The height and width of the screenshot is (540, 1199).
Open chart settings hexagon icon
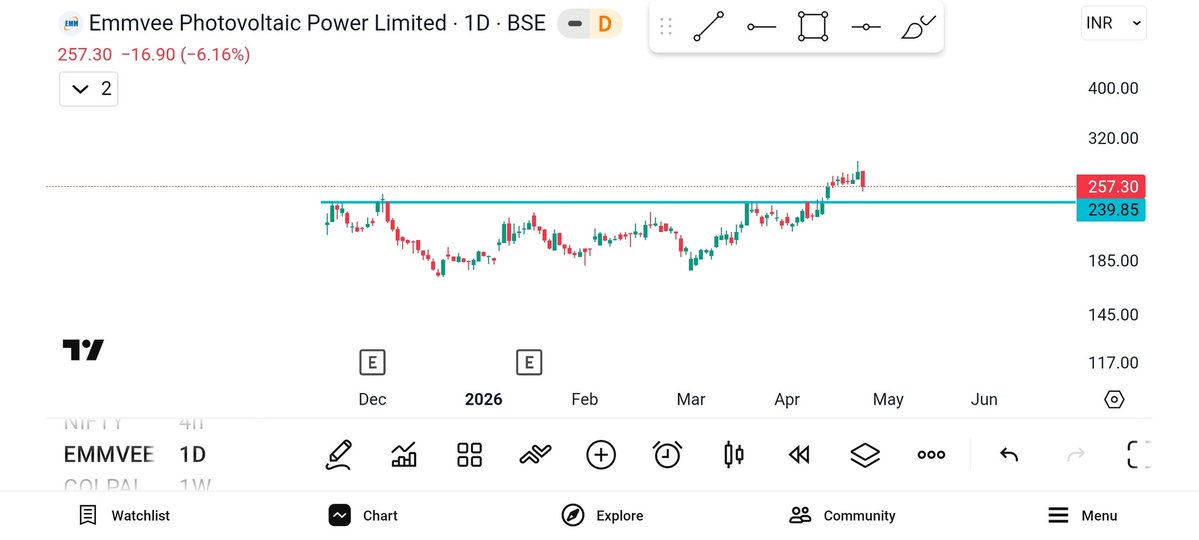pos(1115,399)
